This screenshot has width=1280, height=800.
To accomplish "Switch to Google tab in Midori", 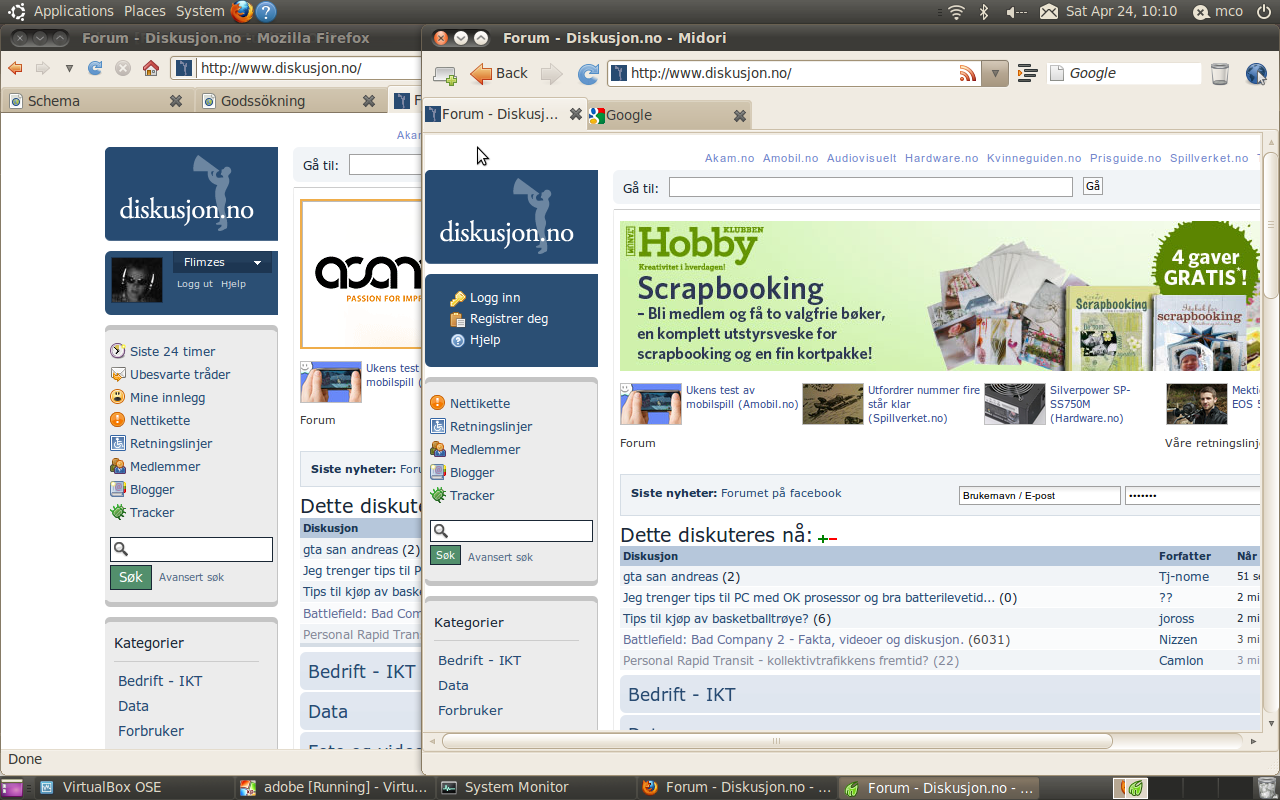I will [660, 115].
